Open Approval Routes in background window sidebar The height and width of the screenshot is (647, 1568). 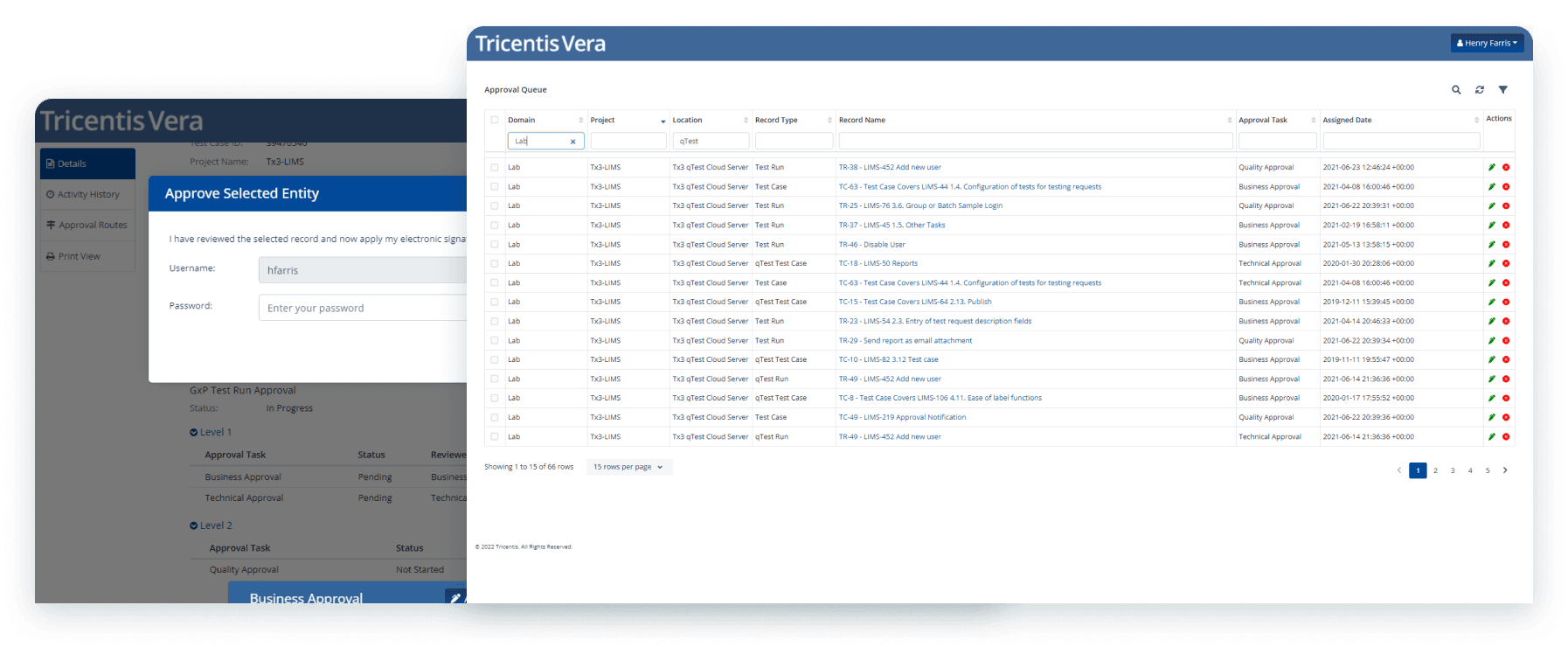coord(87,225)
